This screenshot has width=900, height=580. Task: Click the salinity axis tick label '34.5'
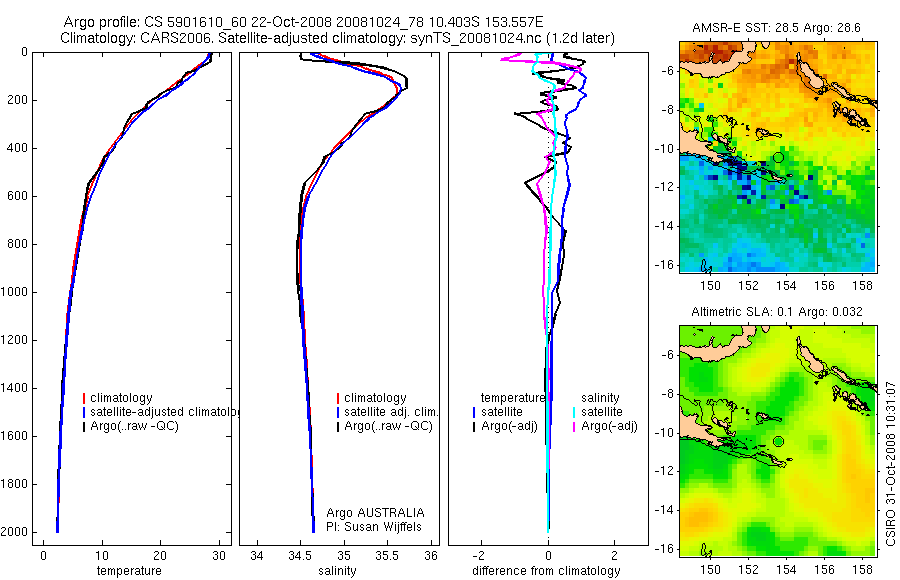point(300,556)
